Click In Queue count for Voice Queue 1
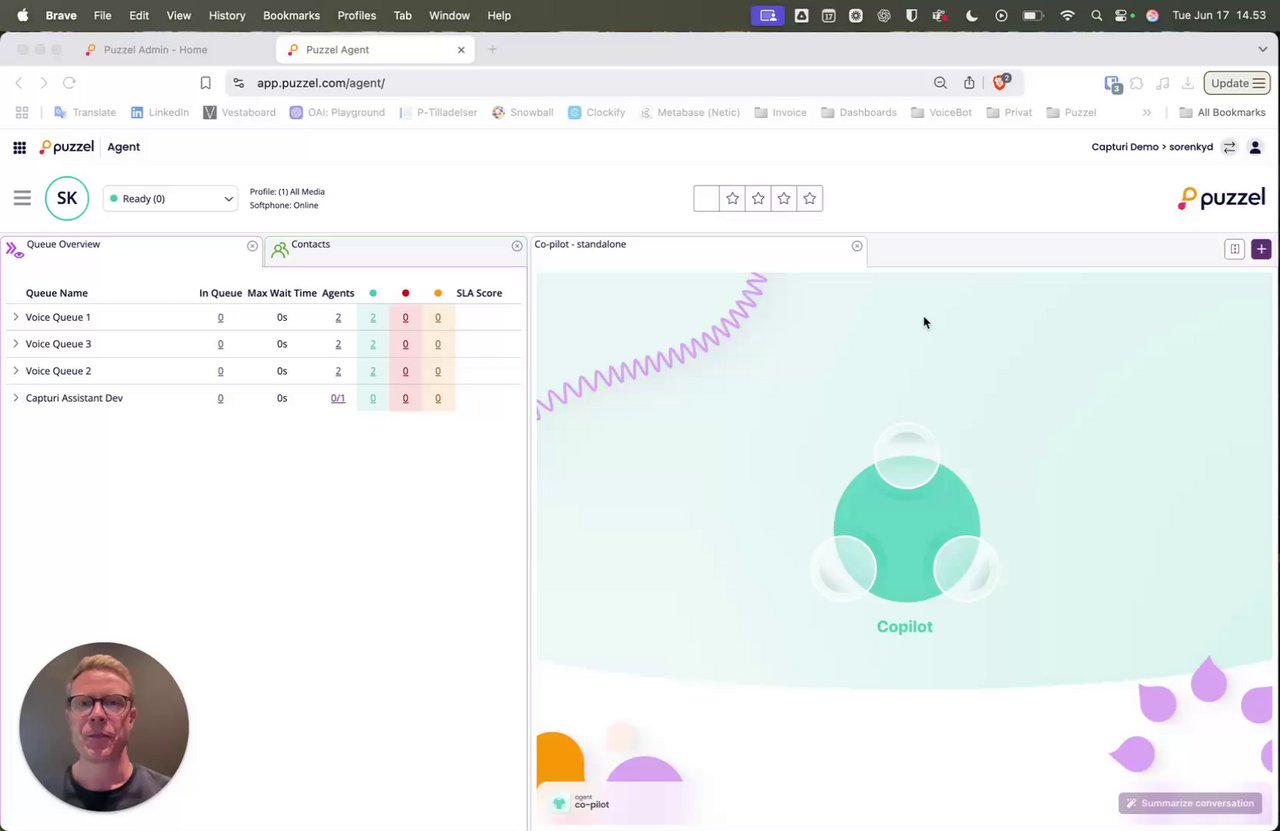Viewport: 1280px width, 831px height. pos(220,317)
